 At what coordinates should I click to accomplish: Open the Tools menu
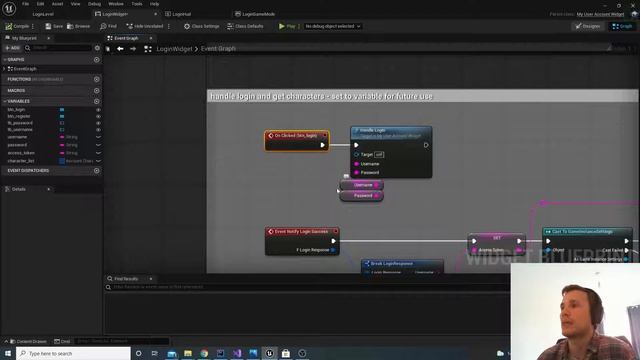(x=137, y=4)
